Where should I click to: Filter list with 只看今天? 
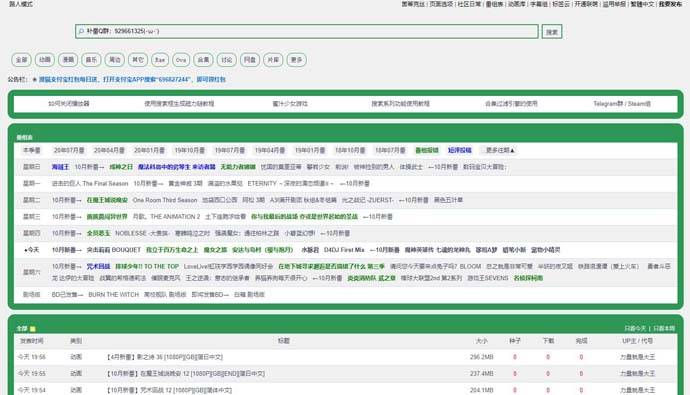(x=635, y=329)
